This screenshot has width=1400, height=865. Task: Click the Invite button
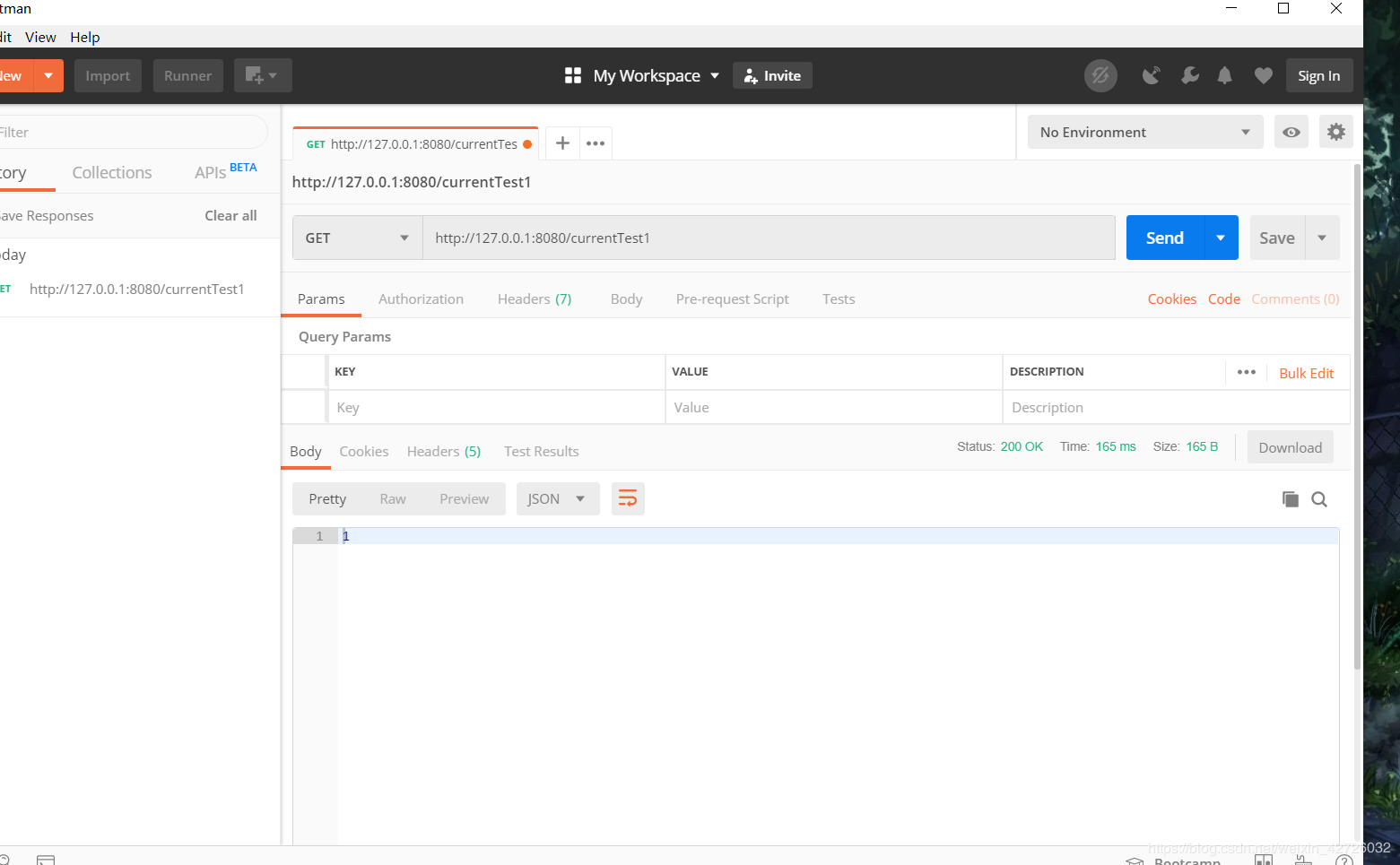[772, 75]
